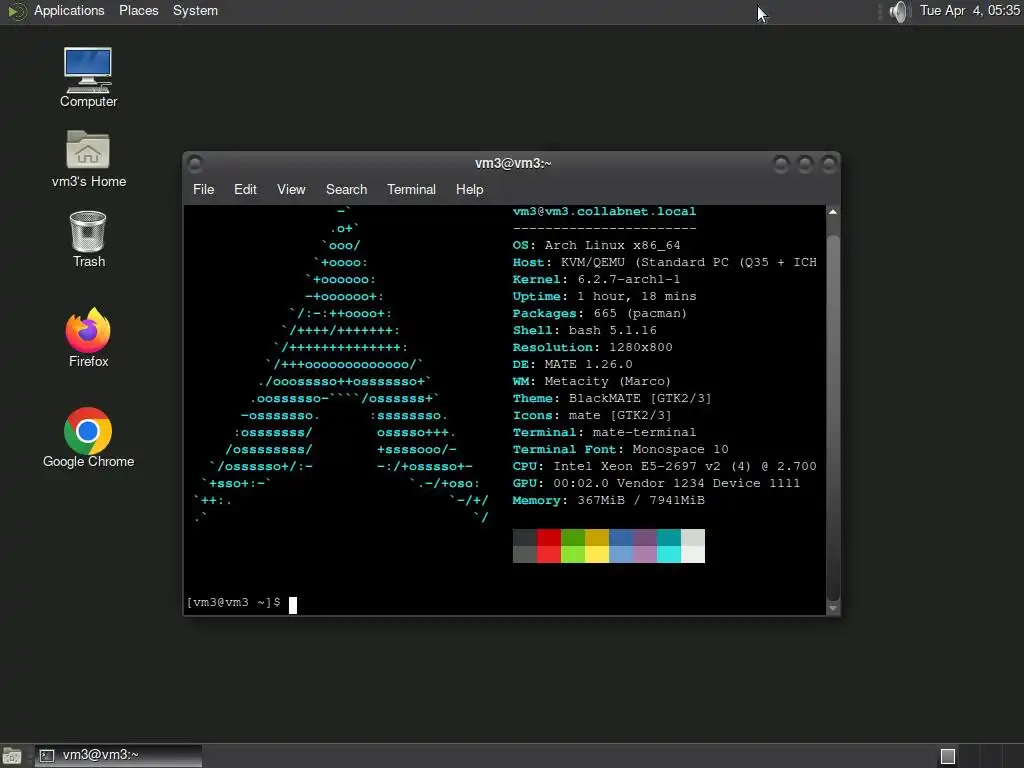
Task: Open the System menu
Action: coord(195,10)
